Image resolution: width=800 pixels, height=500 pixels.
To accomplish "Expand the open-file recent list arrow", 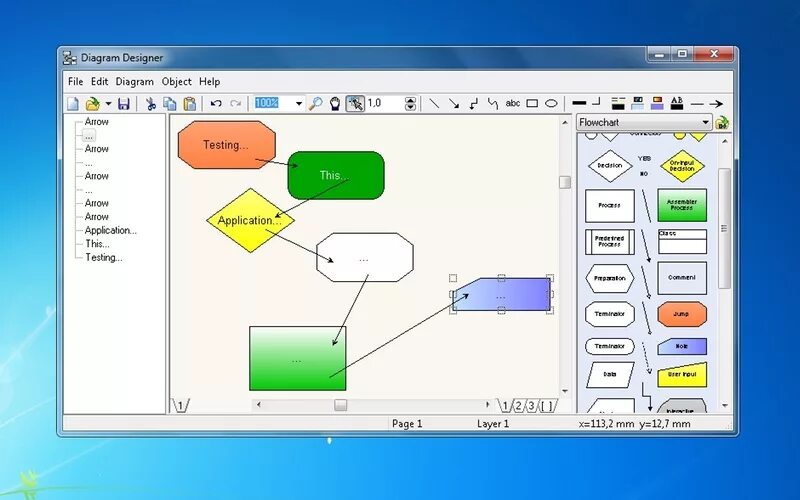I will coord(108,104).
